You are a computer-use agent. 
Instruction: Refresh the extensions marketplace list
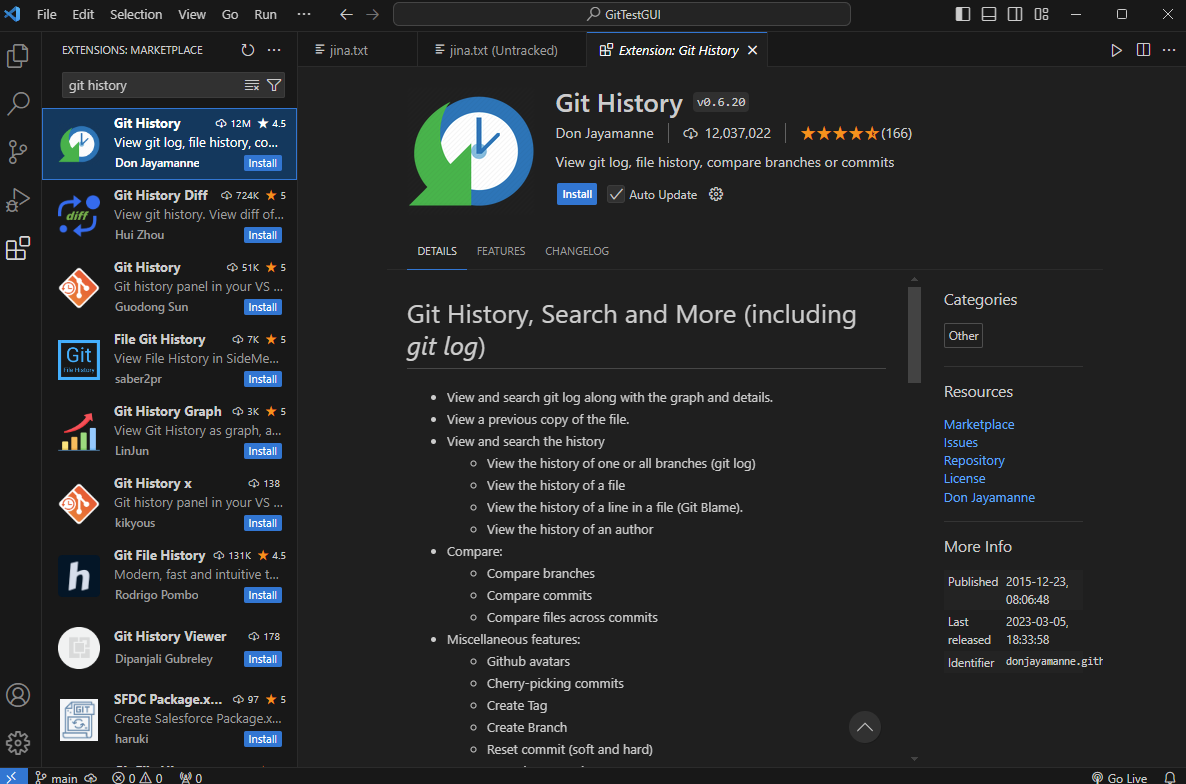[x=247, y=50]
